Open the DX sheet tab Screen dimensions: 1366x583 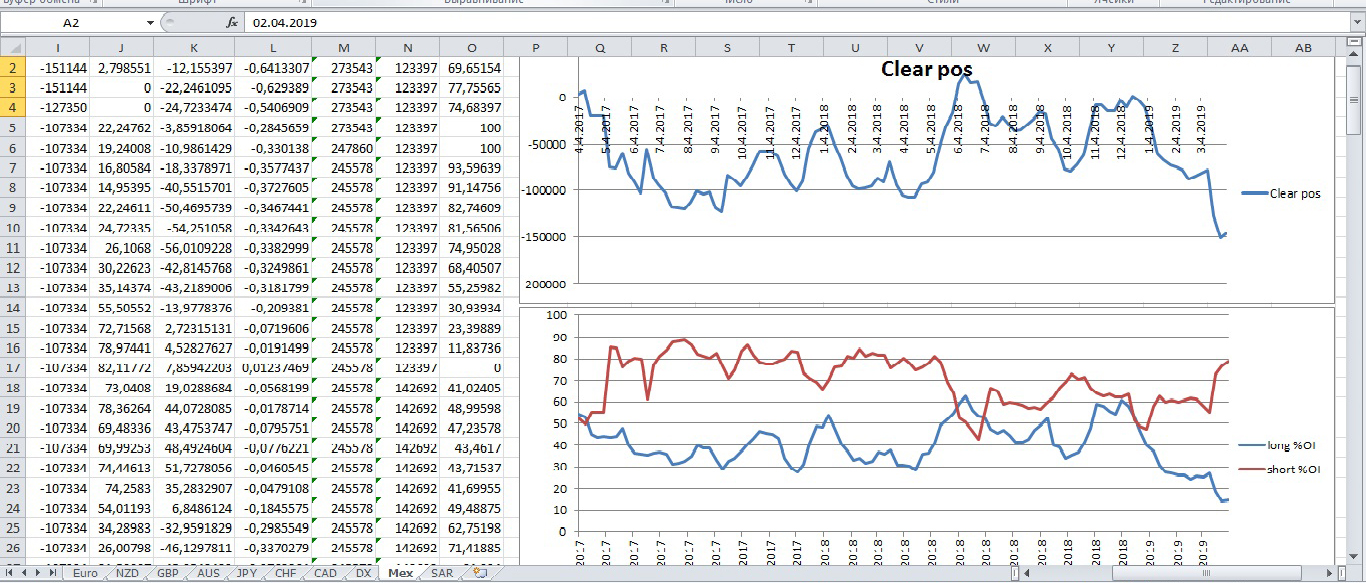363,573
